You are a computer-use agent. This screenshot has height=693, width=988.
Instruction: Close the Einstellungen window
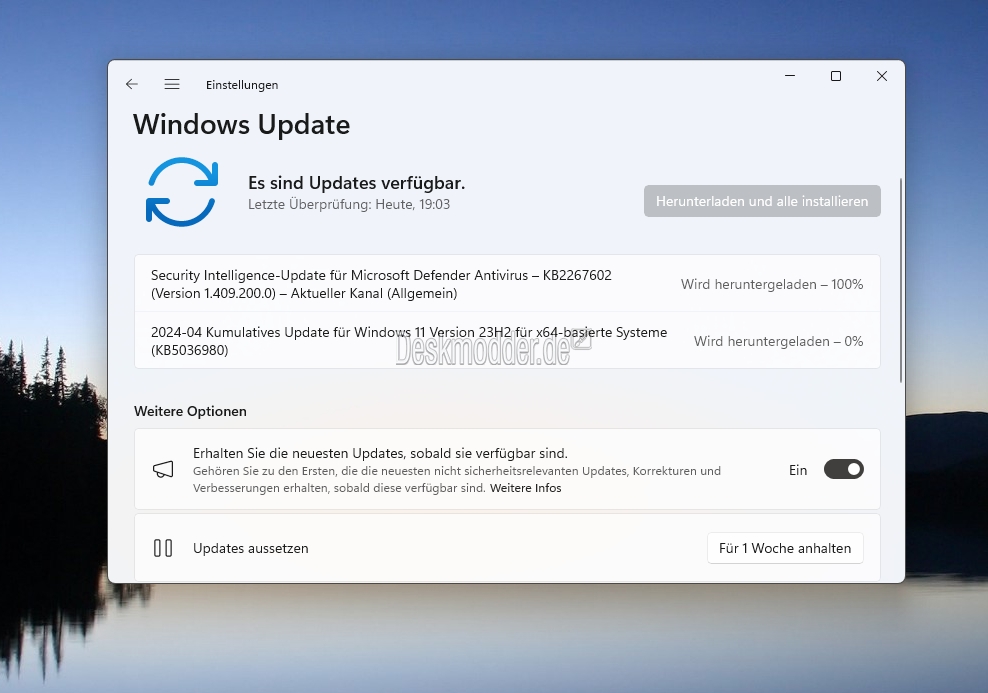pyautogui.click(x=882, y=76)
